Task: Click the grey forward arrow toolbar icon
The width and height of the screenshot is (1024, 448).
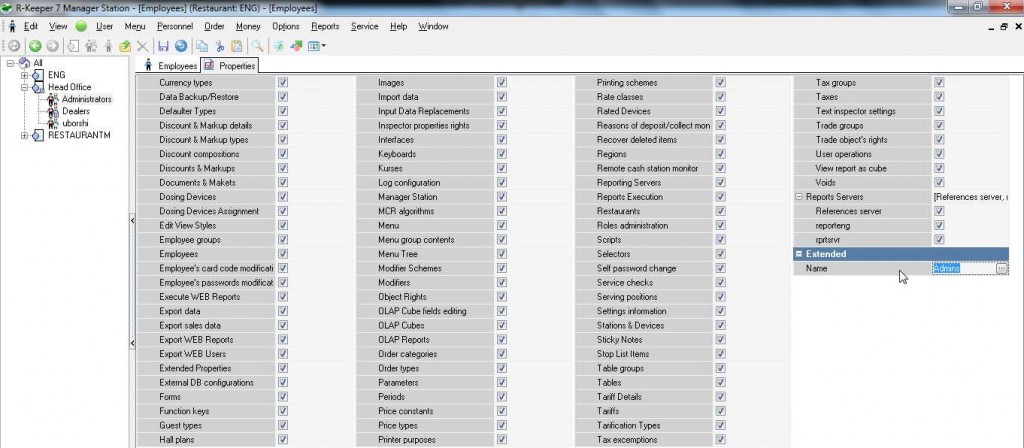Action: tap(52, 46)
